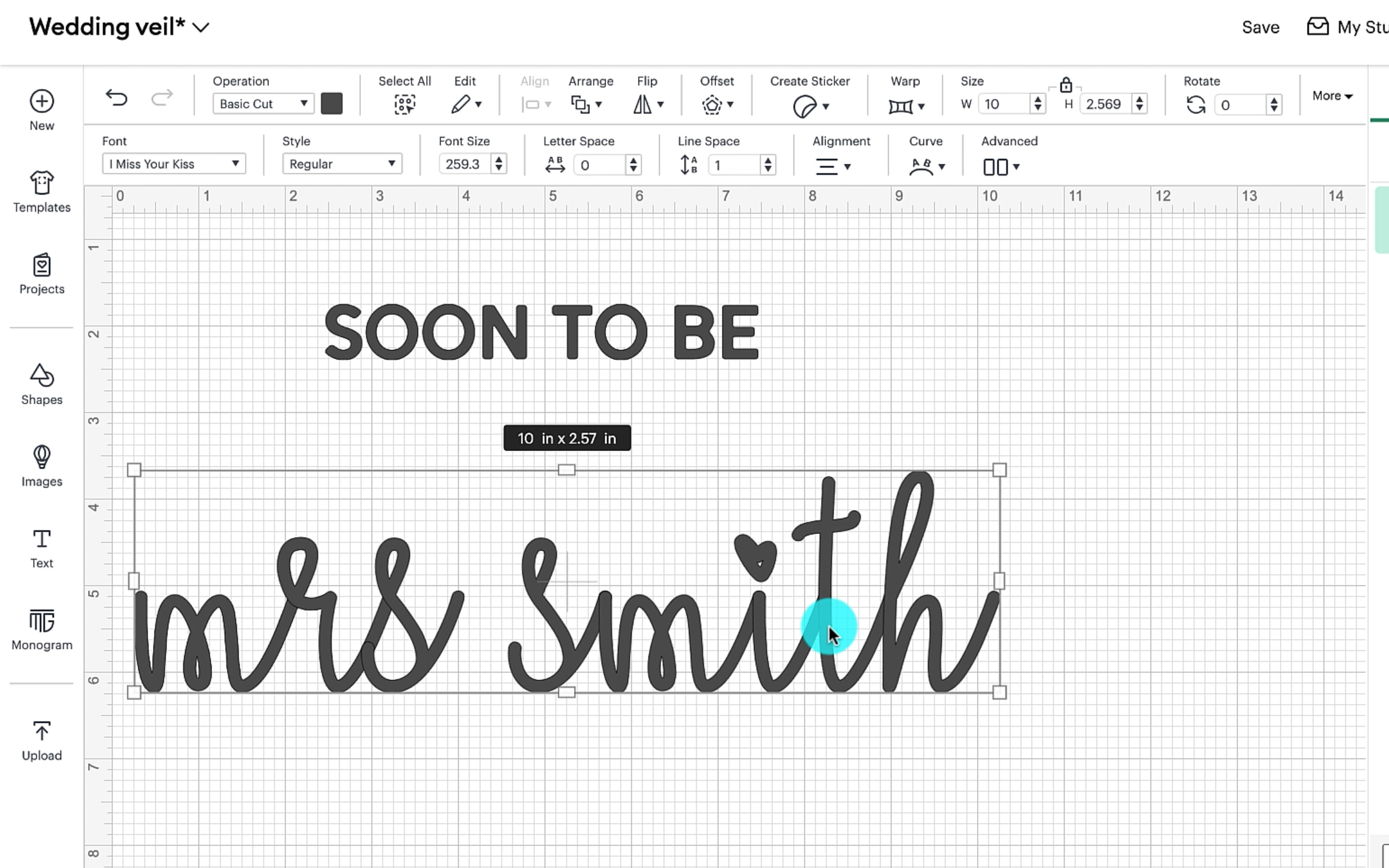This screenshot has height=868, width=1389.
Task: Click the Select All icon
Action: (404, 104)
